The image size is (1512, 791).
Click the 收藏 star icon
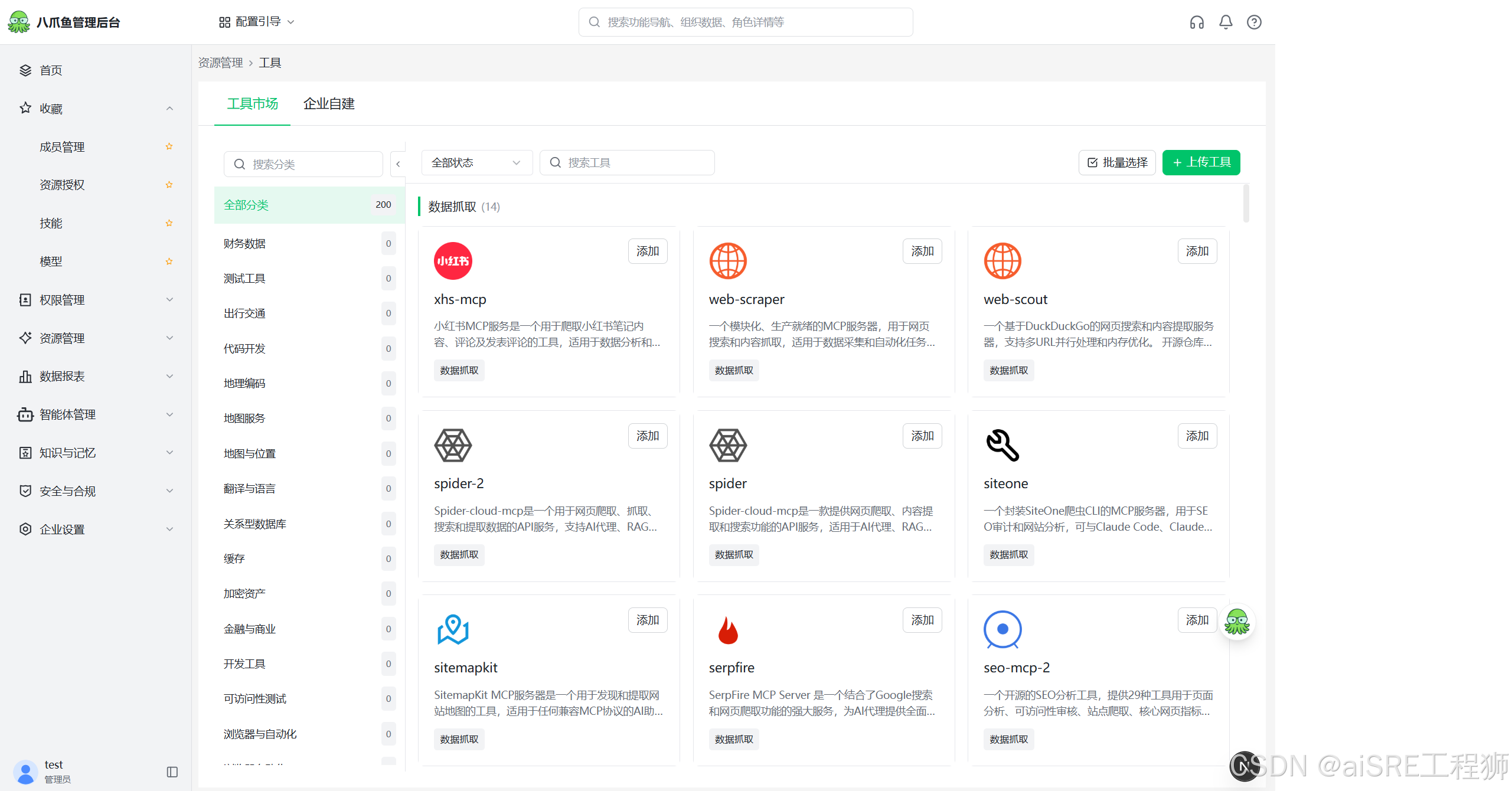coord(25,108)
